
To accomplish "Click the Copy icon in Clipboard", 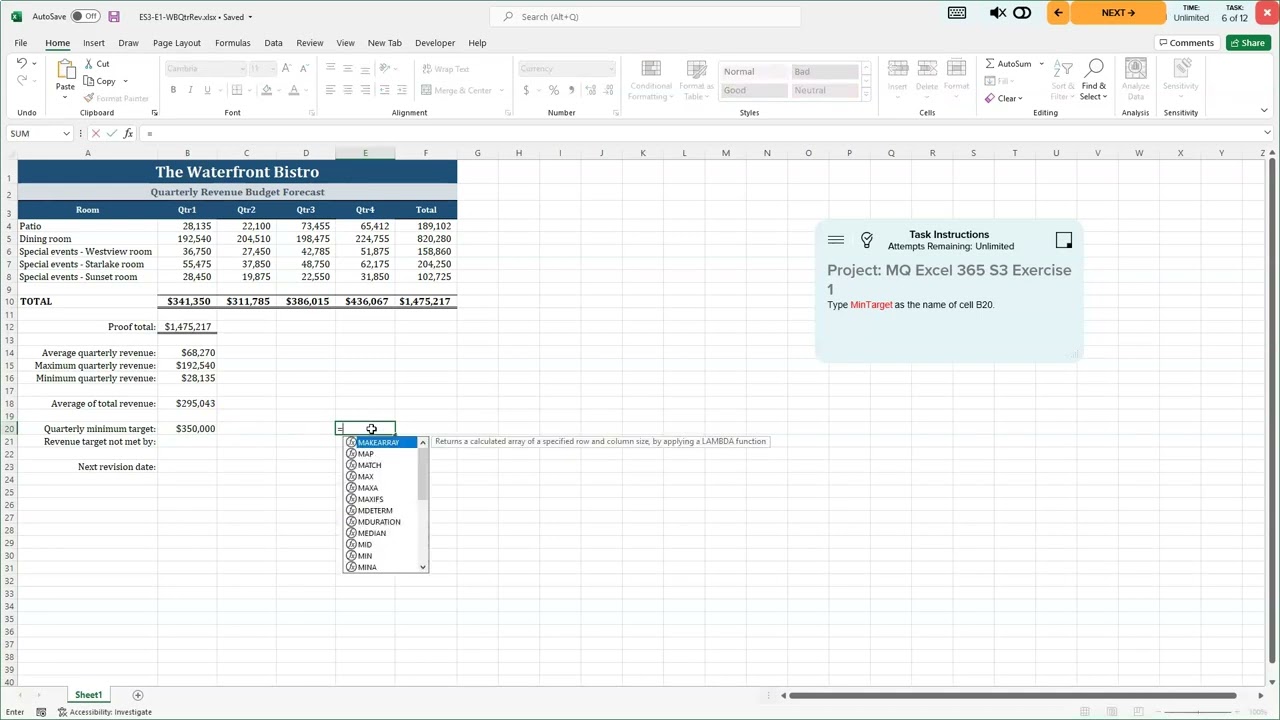I will coord(89,81).
